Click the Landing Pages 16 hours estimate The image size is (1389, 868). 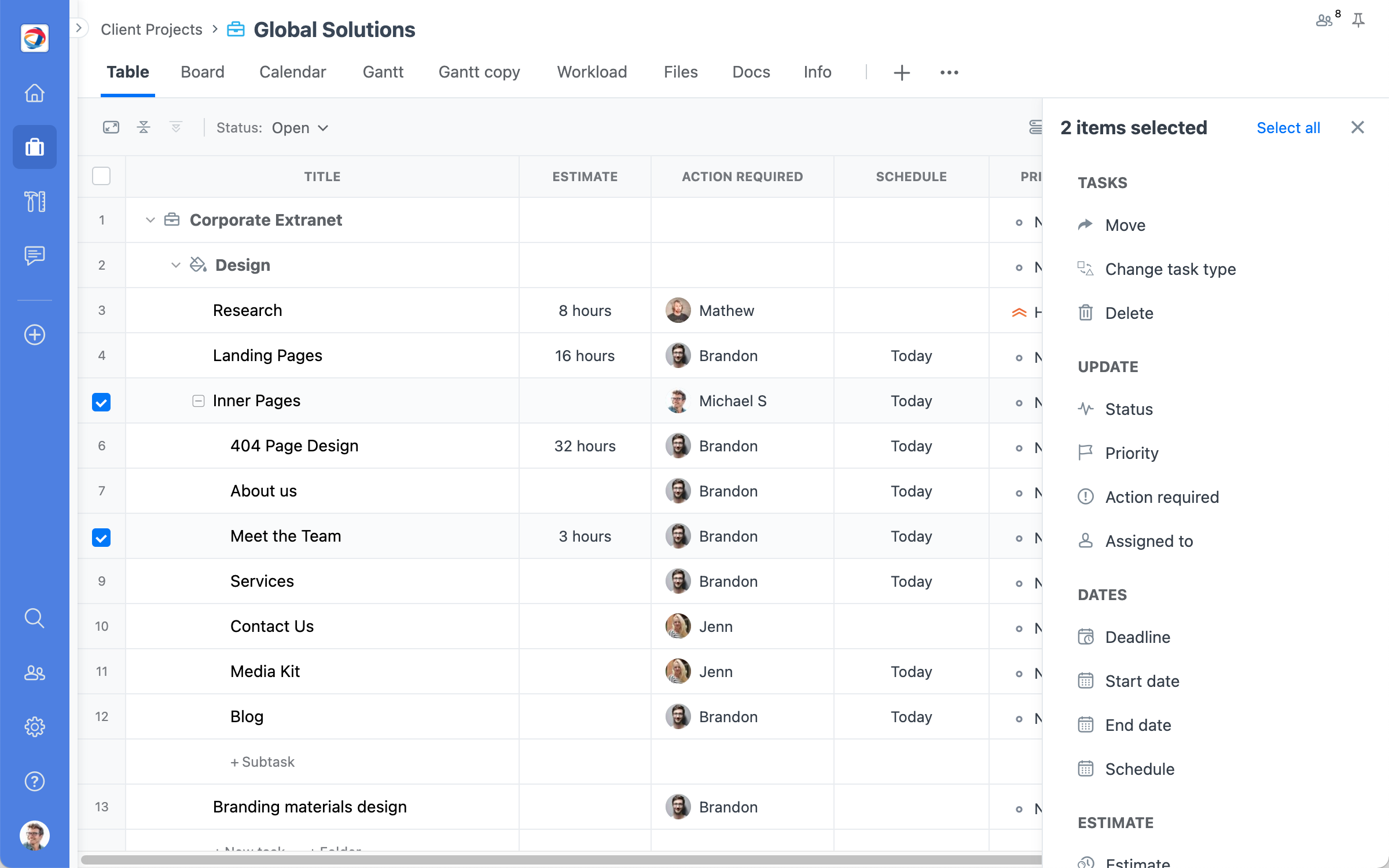point(585,355)
